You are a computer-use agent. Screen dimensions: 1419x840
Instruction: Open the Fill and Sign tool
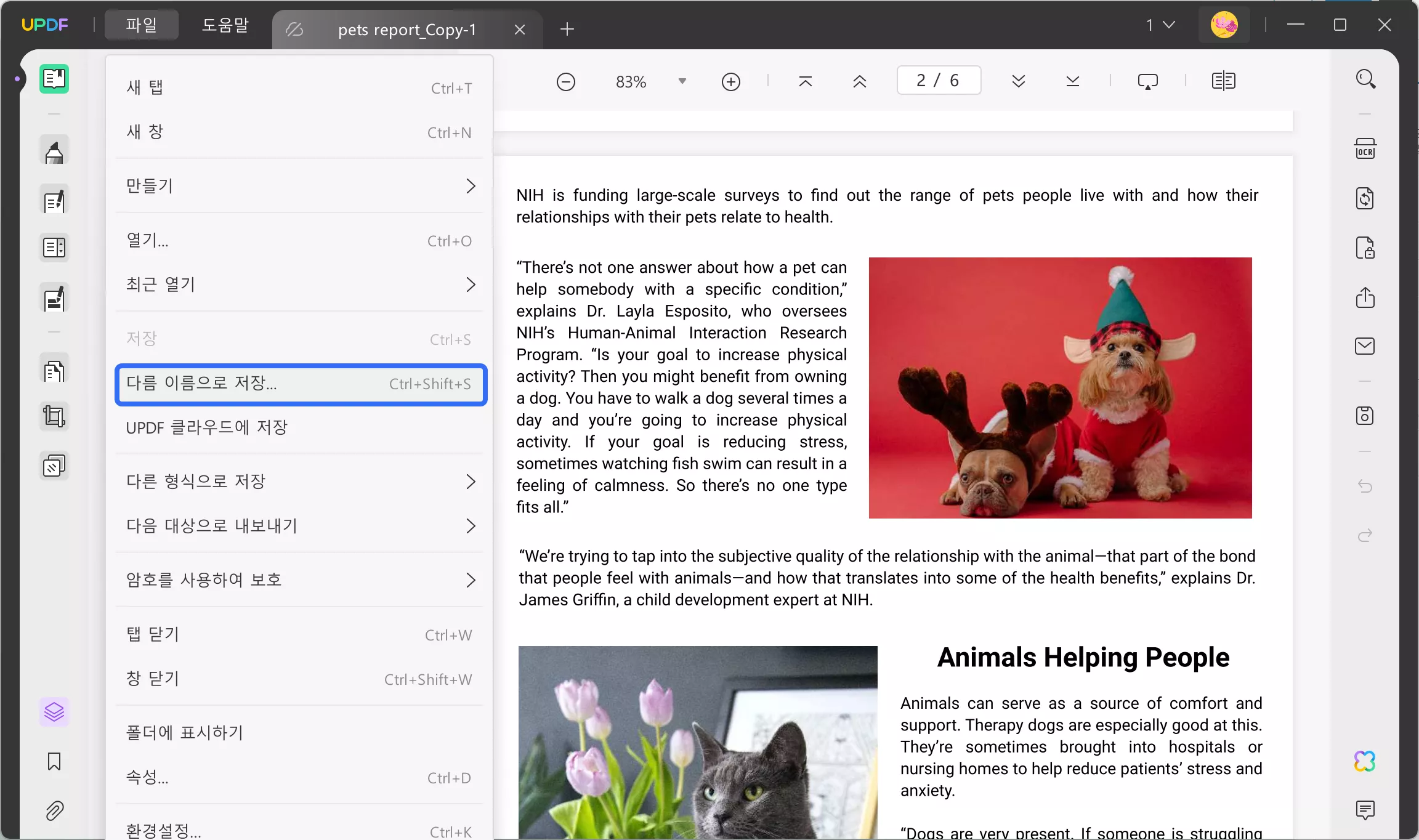coord(54,298)
